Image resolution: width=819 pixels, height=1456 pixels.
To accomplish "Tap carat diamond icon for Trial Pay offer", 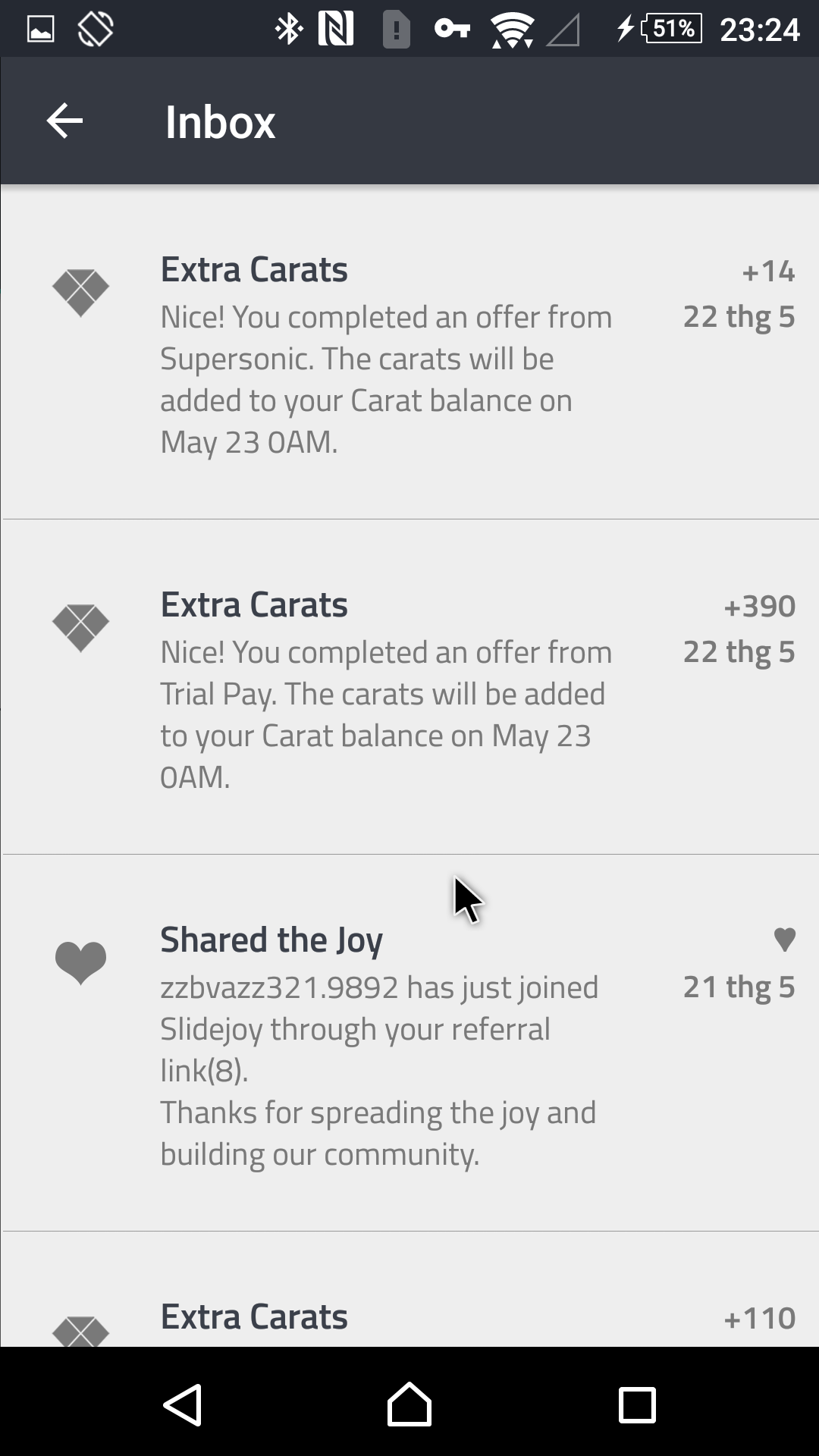I will pyautogui.click(x=80, y=627).
